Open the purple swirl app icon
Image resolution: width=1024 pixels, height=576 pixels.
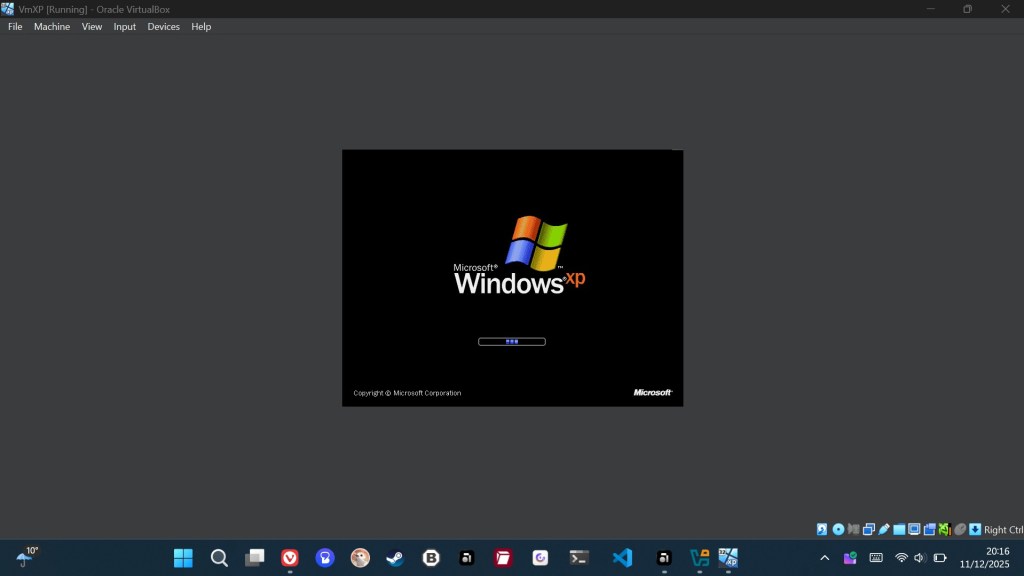coord(540,558)
